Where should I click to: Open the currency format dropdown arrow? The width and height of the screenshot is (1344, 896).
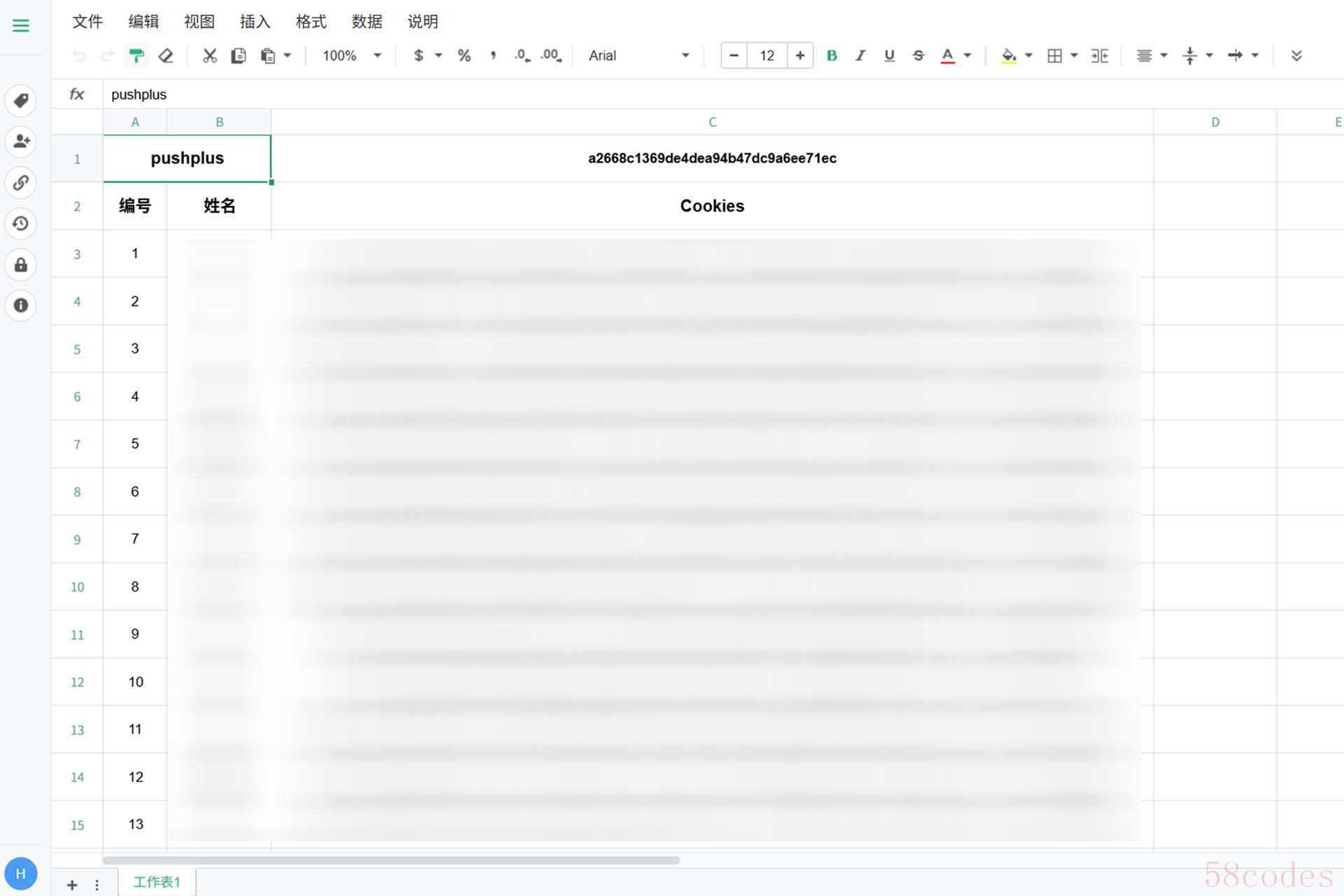pyautogui.click(x=439, y=55)
